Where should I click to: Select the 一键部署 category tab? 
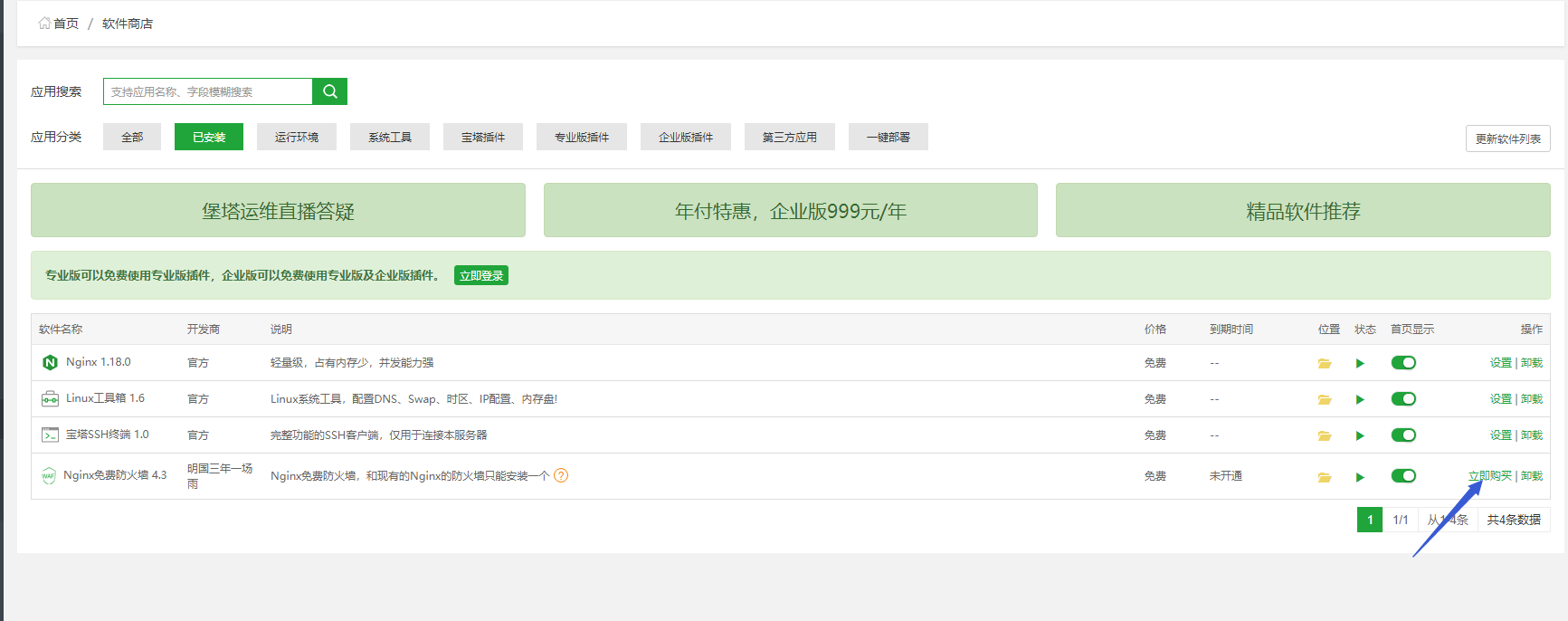[x=889, y=137]
